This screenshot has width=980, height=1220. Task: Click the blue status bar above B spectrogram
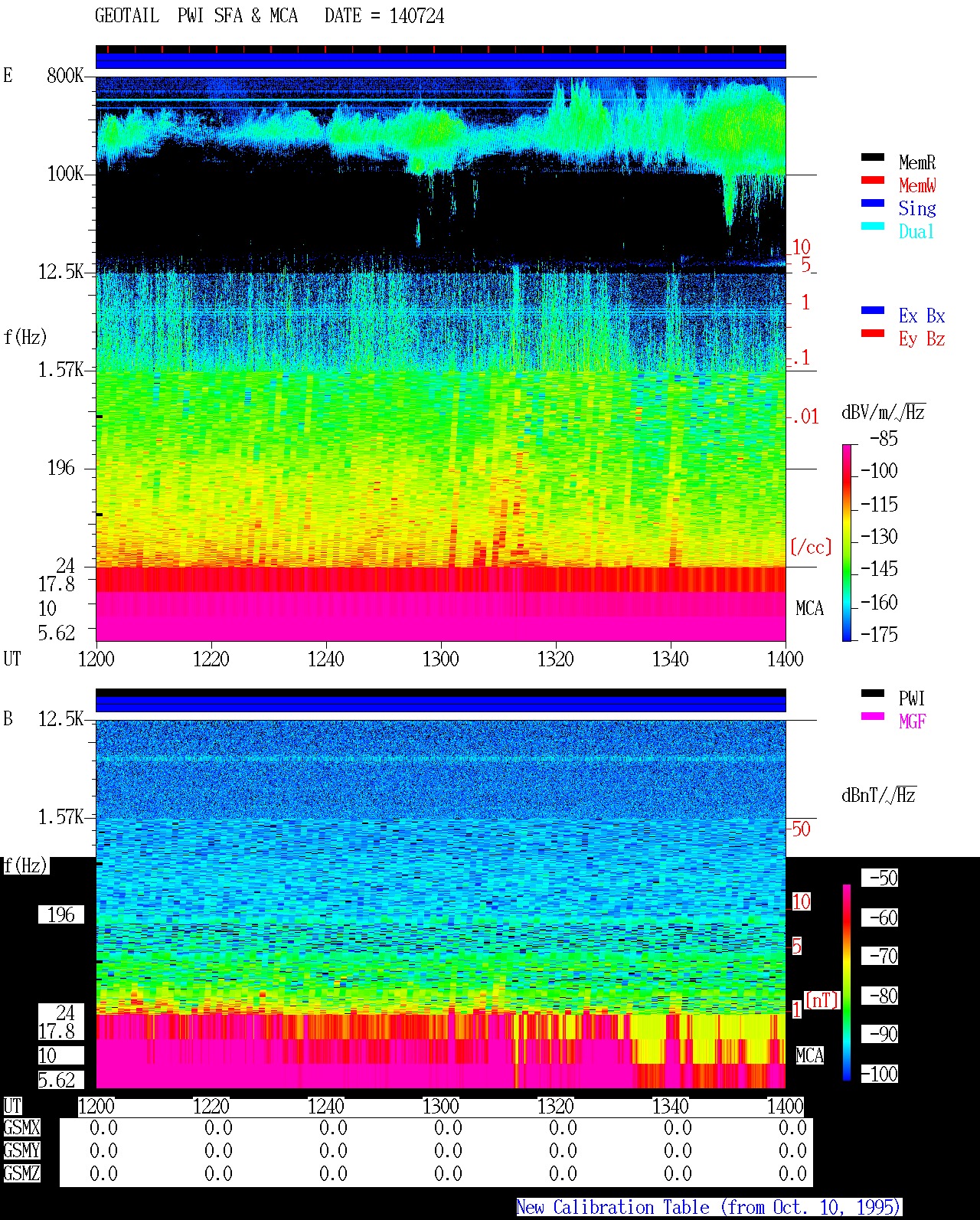click(x=441, y=703)
